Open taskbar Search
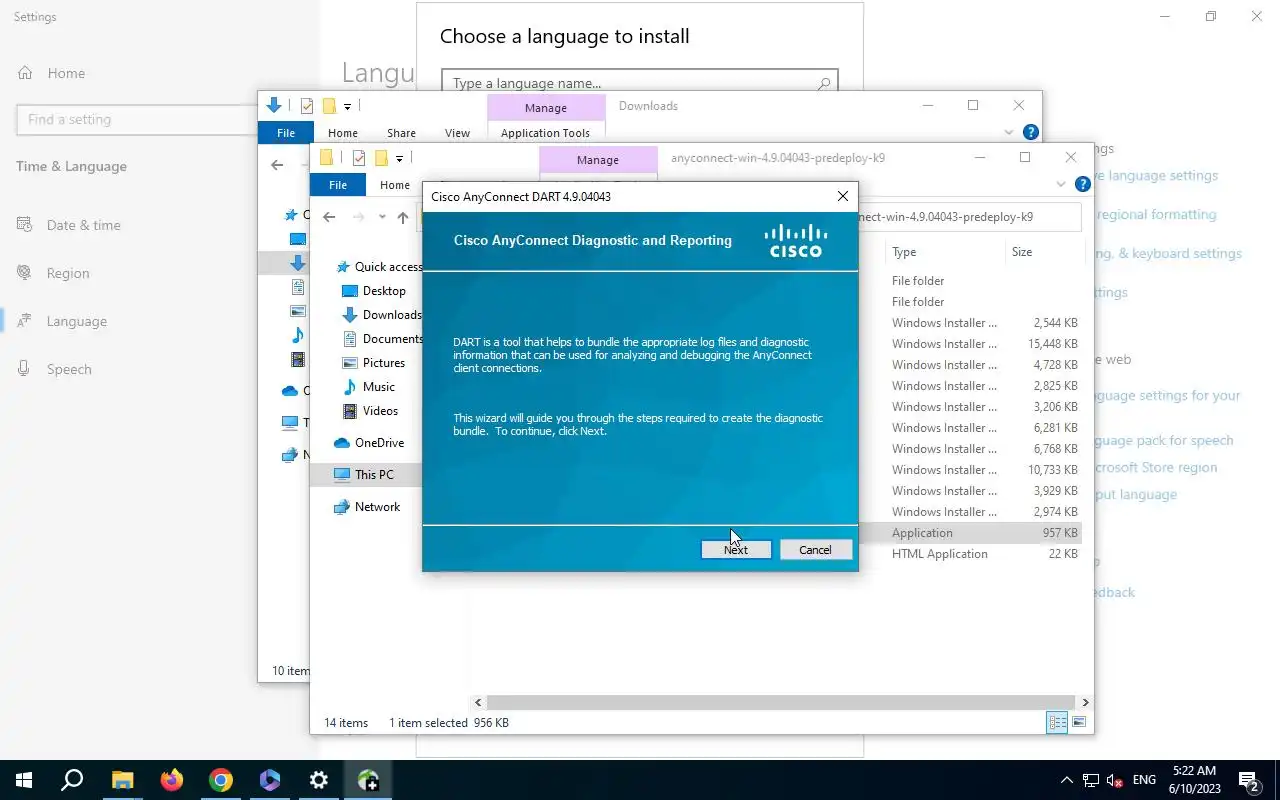 click(72, 780)
